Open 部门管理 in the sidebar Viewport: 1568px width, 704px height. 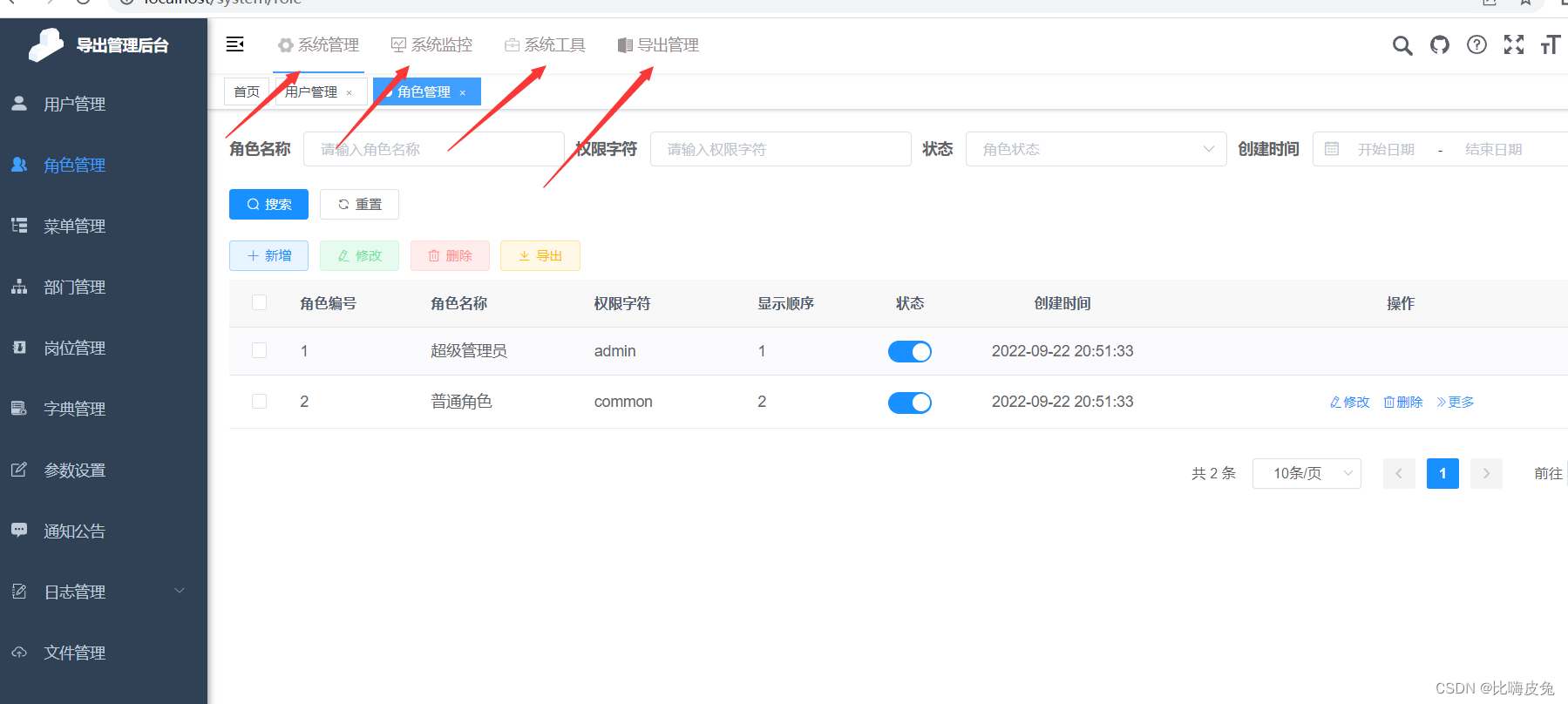coord(104,287)
